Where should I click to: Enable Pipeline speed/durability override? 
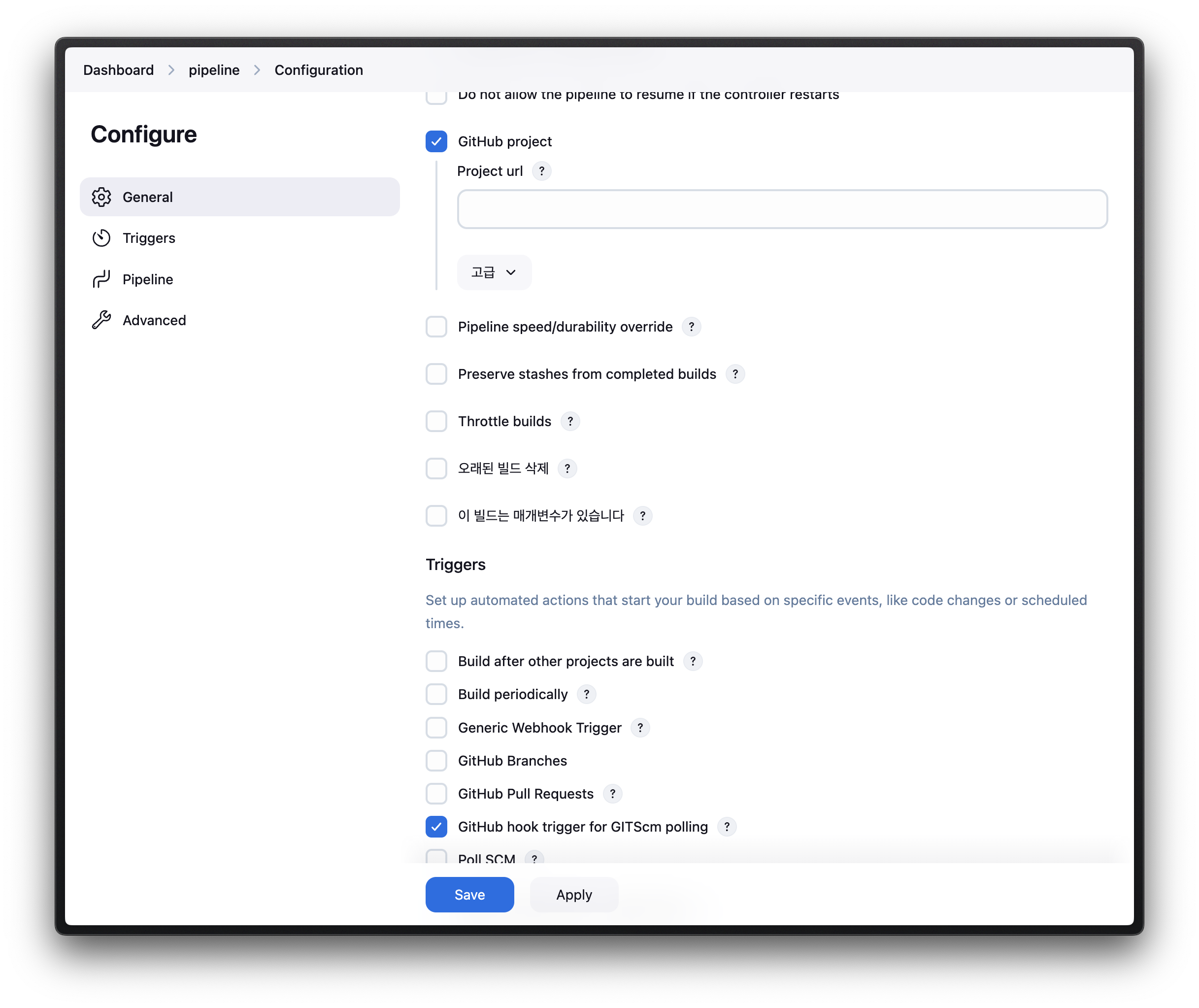click(x=436, y=327)
